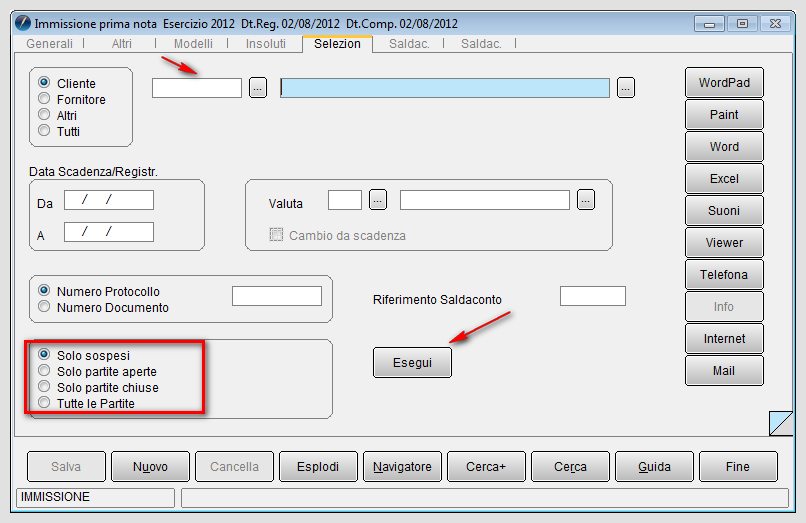This screenshot has width=806, height=523.
Task: Click the Suoni button
Action: point(724,210)
